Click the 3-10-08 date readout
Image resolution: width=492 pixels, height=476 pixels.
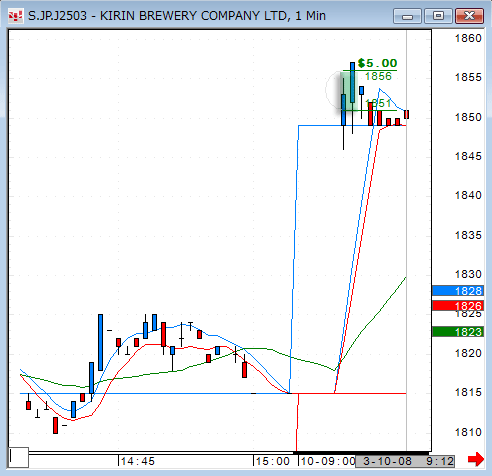click(x=387, y=461)
